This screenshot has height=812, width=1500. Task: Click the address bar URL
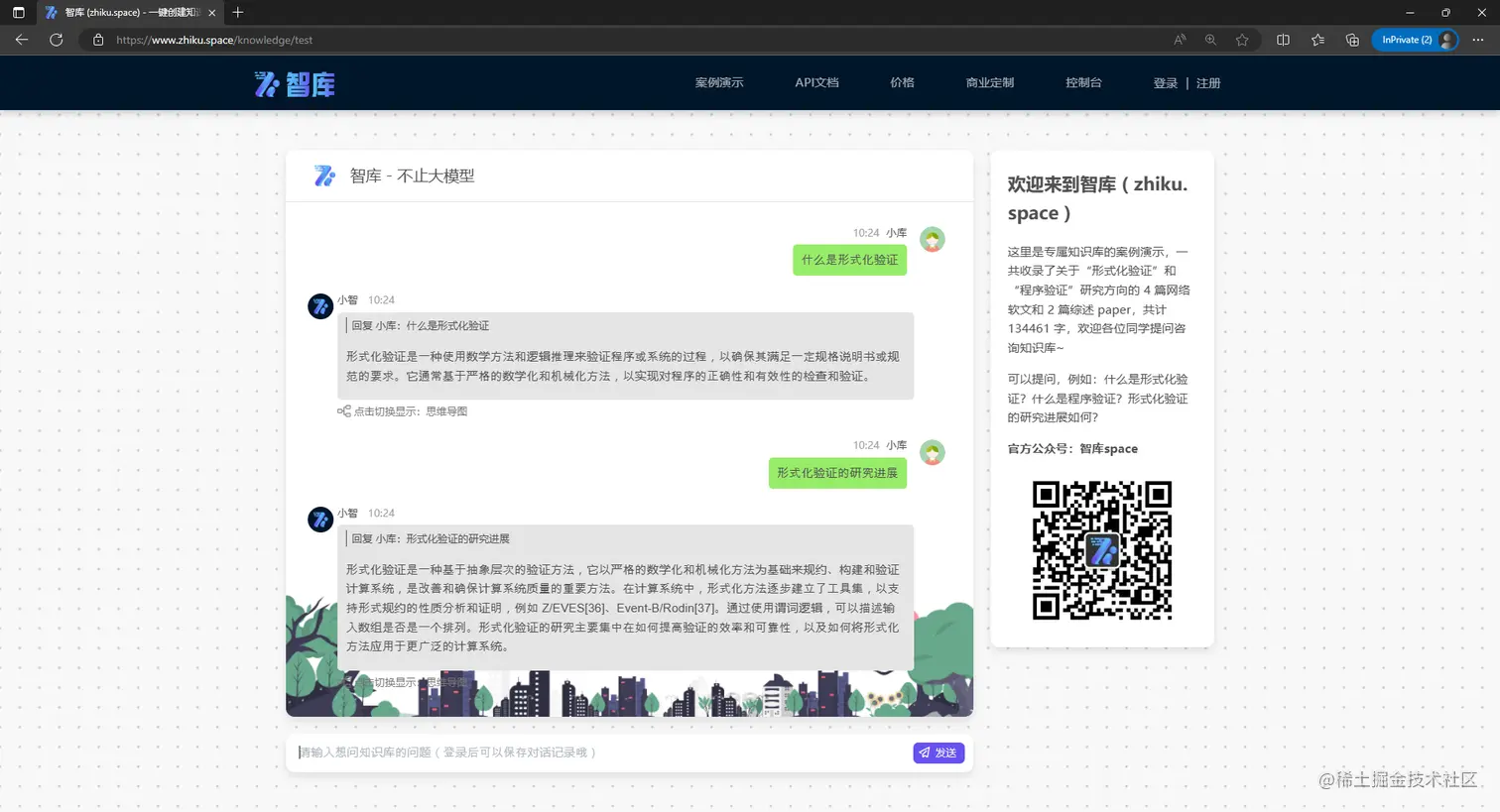[x=214, y=40]
